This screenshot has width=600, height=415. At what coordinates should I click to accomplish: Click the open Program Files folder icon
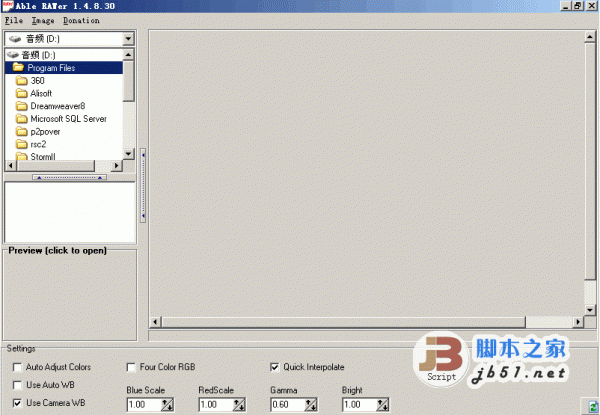(18, 68)
